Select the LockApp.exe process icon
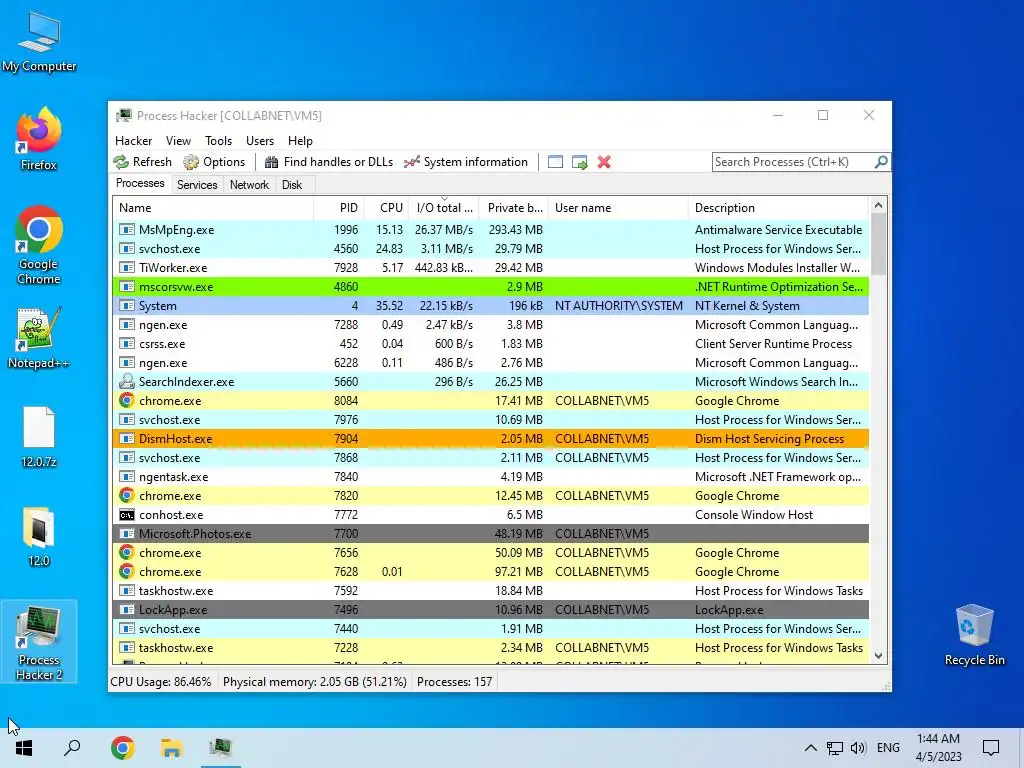The image size is (1024, 768). click(x=127, y=609)
